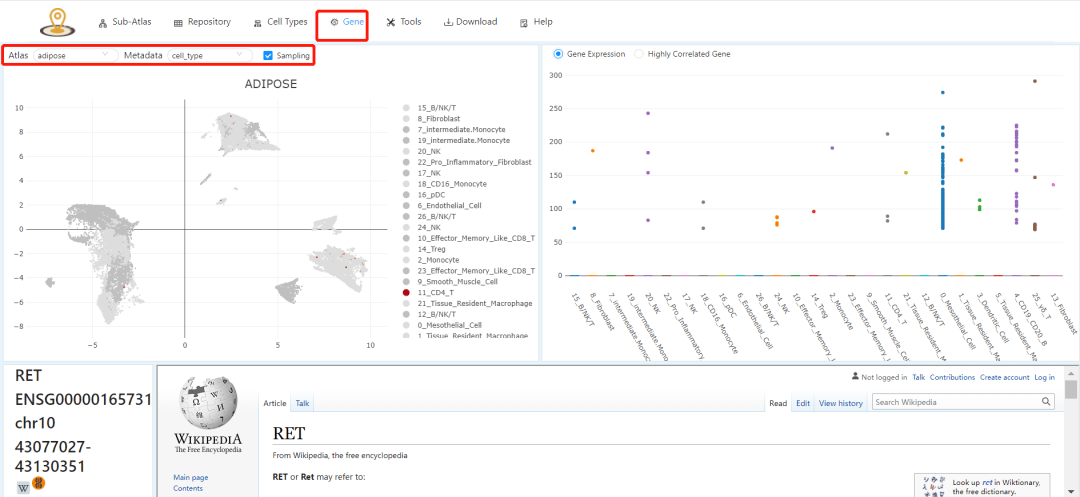Viewport: 1080px width, 497px height.
Task: Uncheck the Sampling checkbox
Action: 268,56
